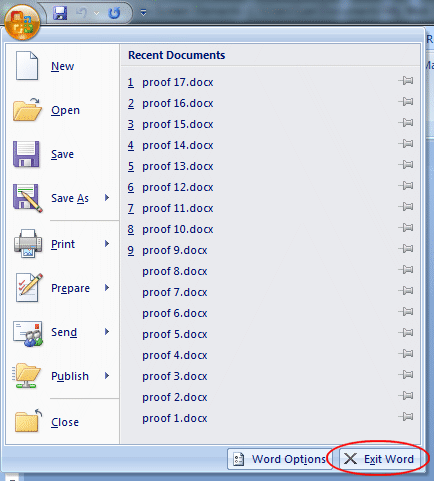This screenshot has width=434, height=481.
Task: Click the pushpin next to proof 4.docx
Action: click(406, 354)
